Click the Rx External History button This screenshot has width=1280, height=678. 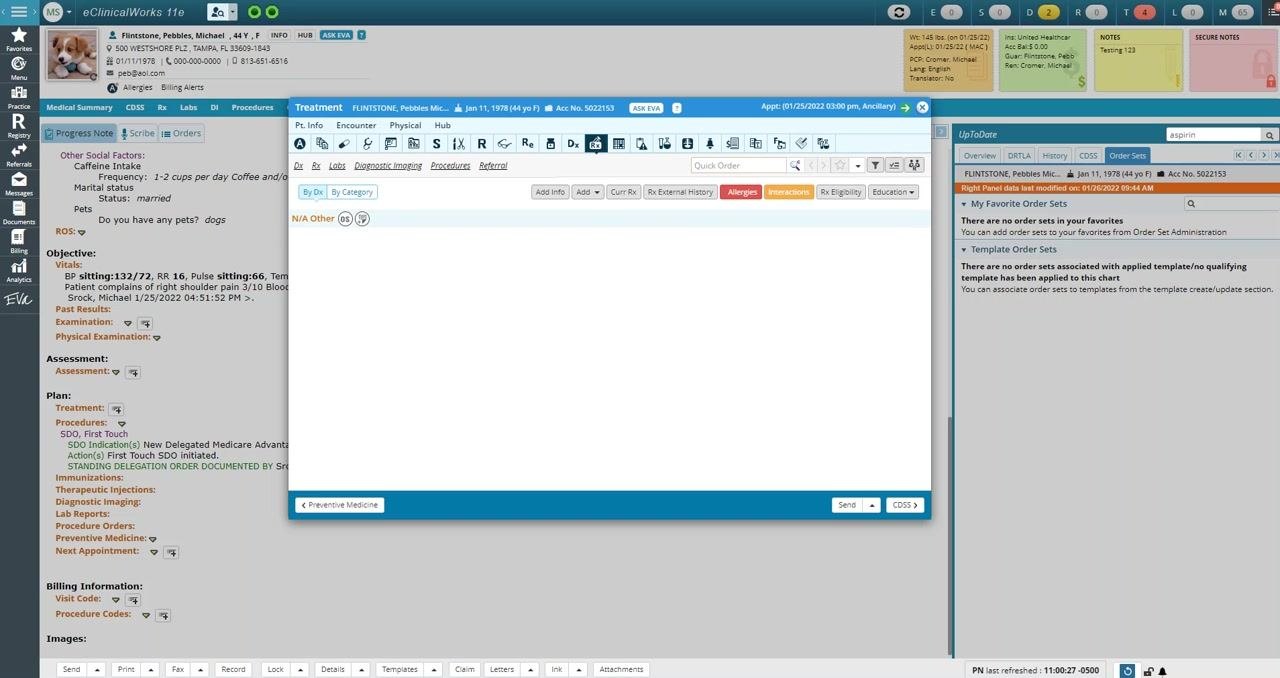pyautogui.click(x=680, y=192)
